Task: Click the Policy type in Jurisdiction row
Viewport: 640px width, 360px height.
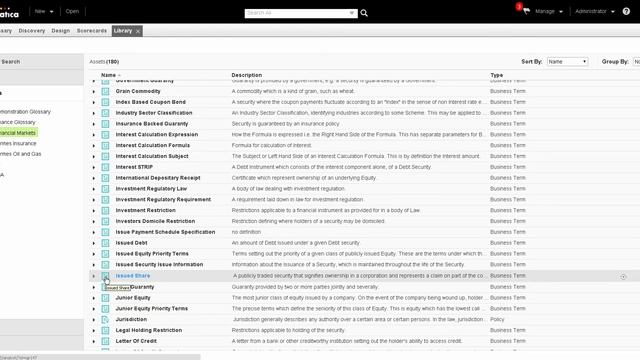Action: click(497, 319)
